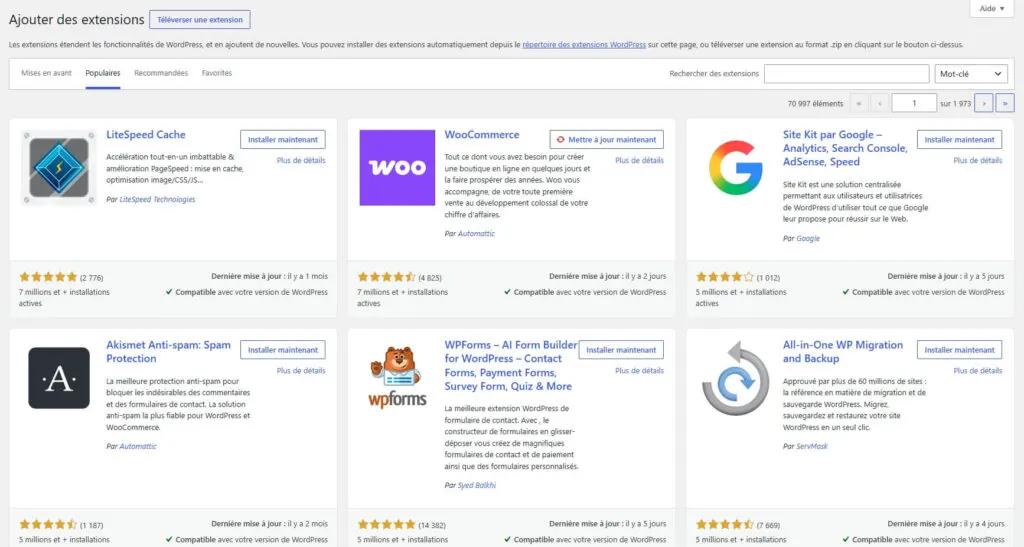1024x547 pixels.
Task: Install WPForms now
Action: pos(621,350)
